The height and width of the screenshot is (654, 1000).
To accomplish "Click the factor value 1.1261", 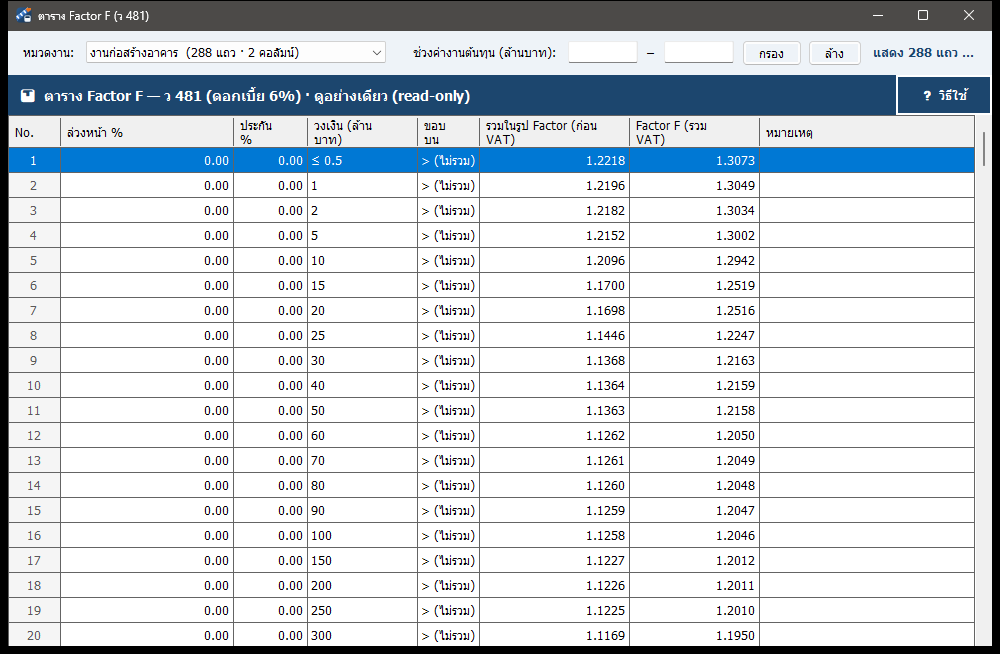I will (x=554, y=461).
